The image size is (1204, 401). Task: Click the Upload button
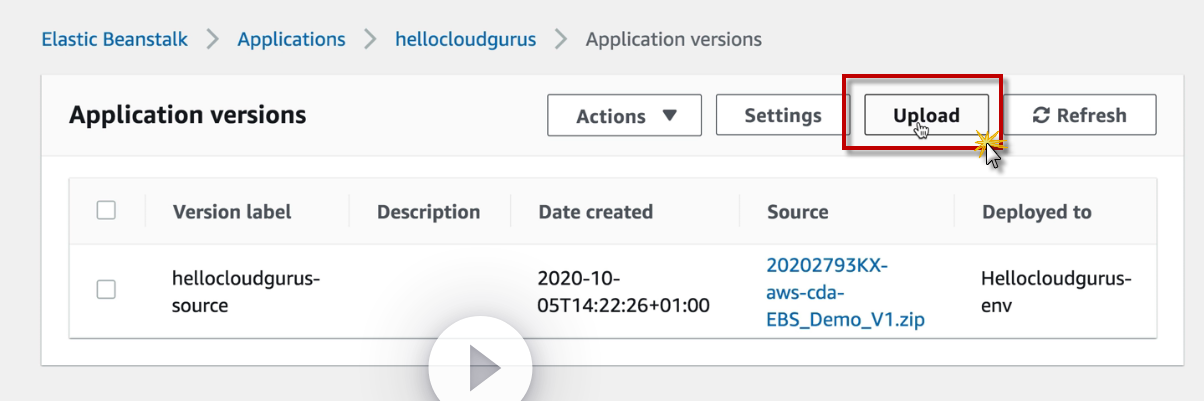coord(926,115)
